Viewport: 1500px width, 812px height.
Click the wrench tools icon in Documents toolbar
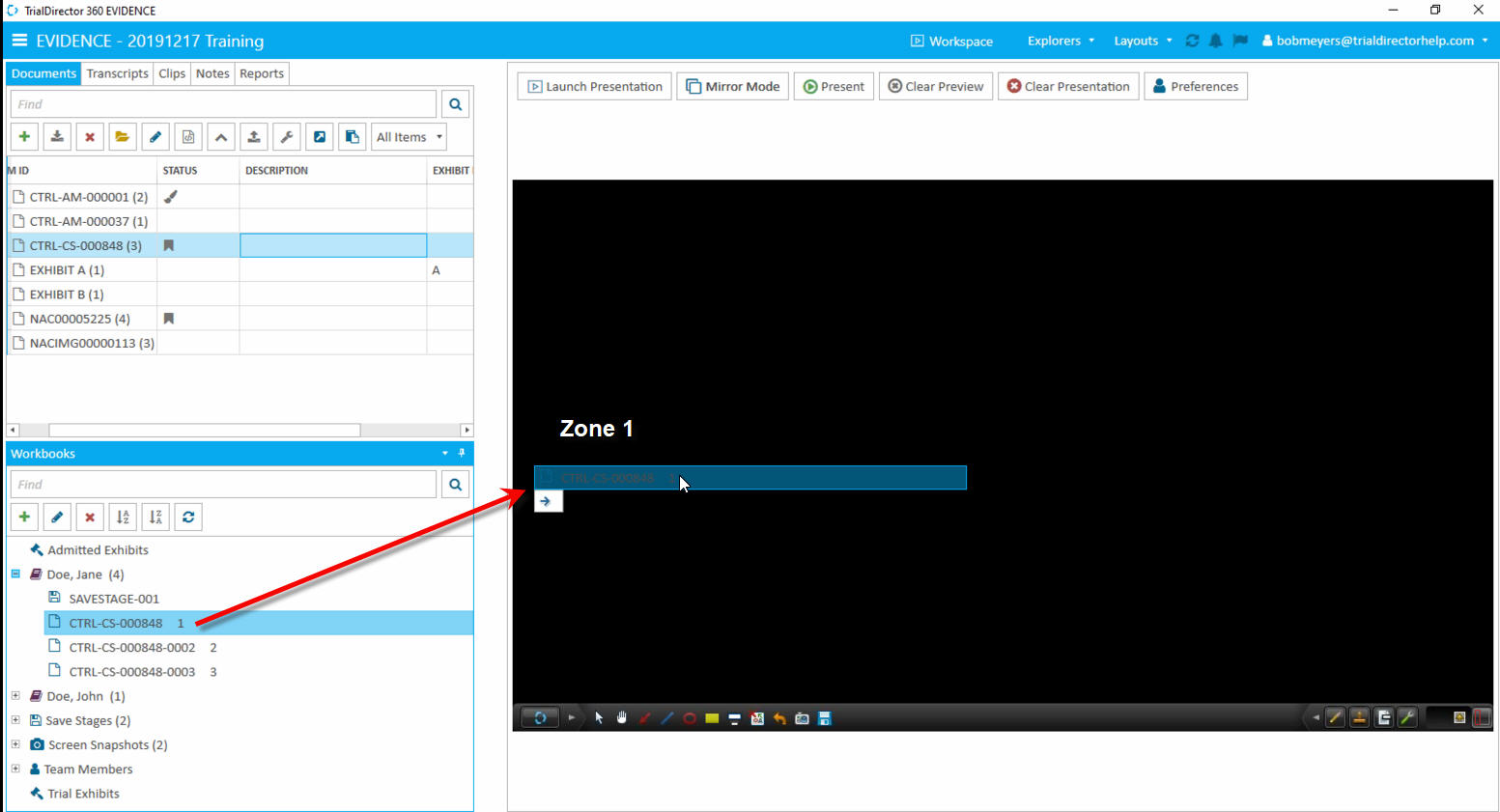287,137
